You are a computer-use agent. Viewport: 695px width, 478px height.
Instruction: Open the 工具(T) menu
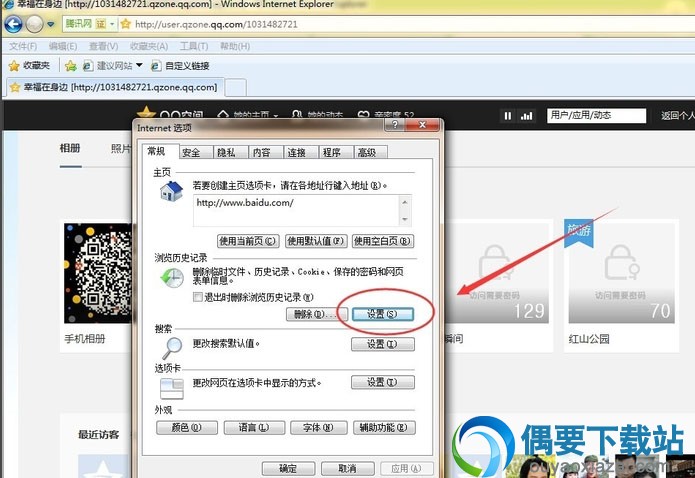pyautogui.click(x=194, y=46)
